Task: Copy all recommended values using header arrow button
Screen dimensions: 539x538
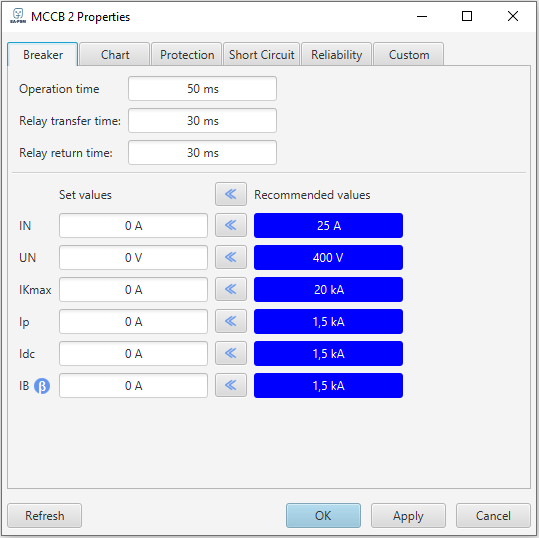Action: (x=231, y=194)
